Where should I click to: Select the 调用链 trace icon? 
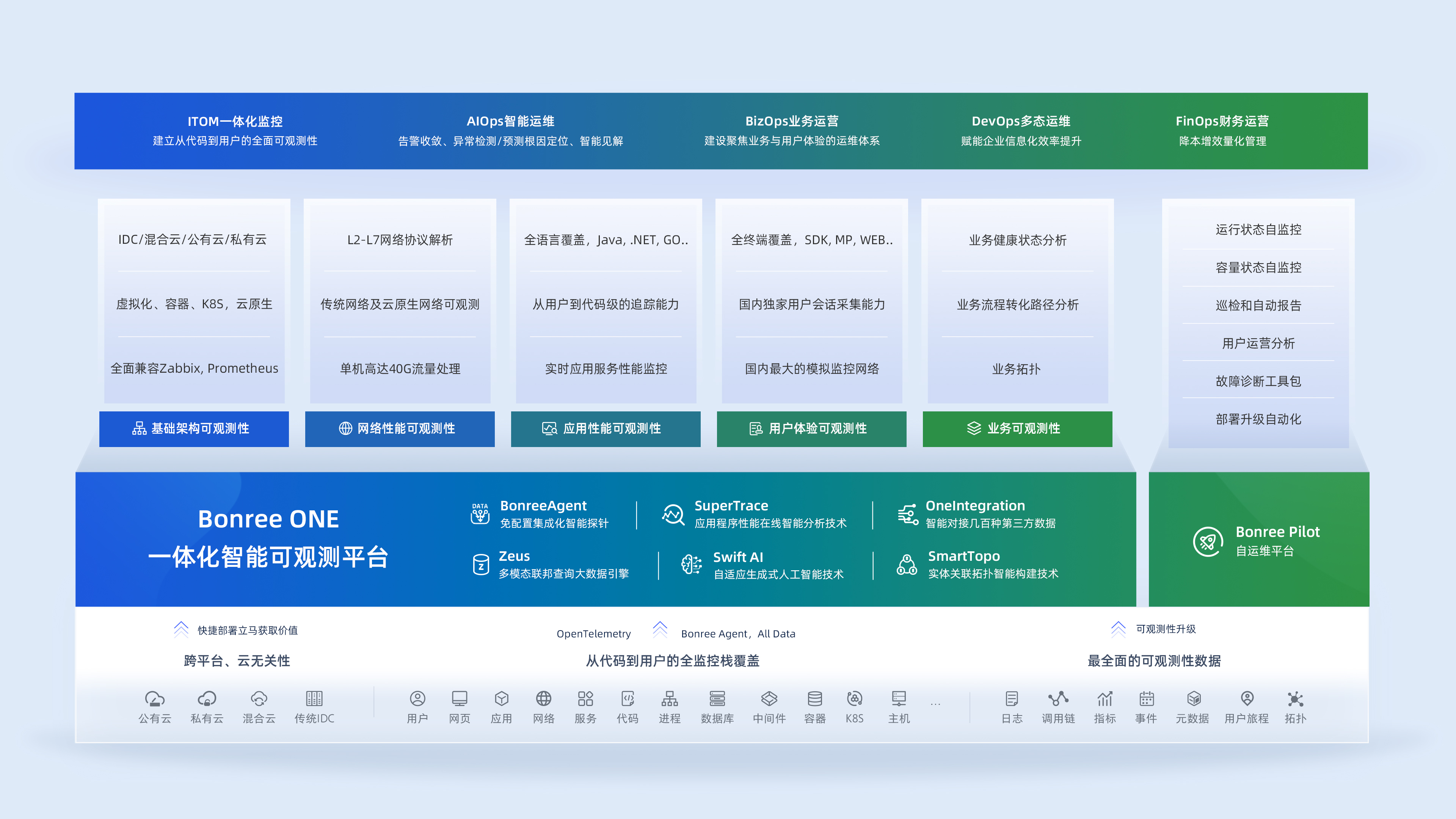1058,699
